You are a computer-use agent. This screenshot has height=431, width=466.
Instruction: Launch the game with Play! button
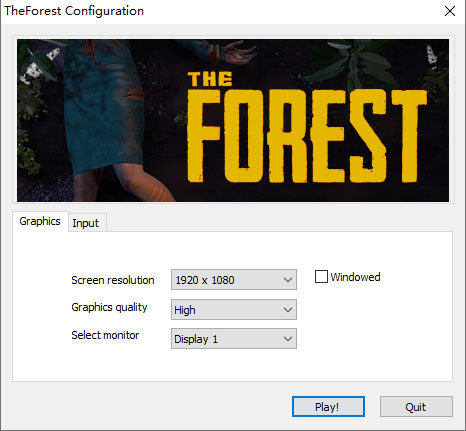click(x=328, y=406)
